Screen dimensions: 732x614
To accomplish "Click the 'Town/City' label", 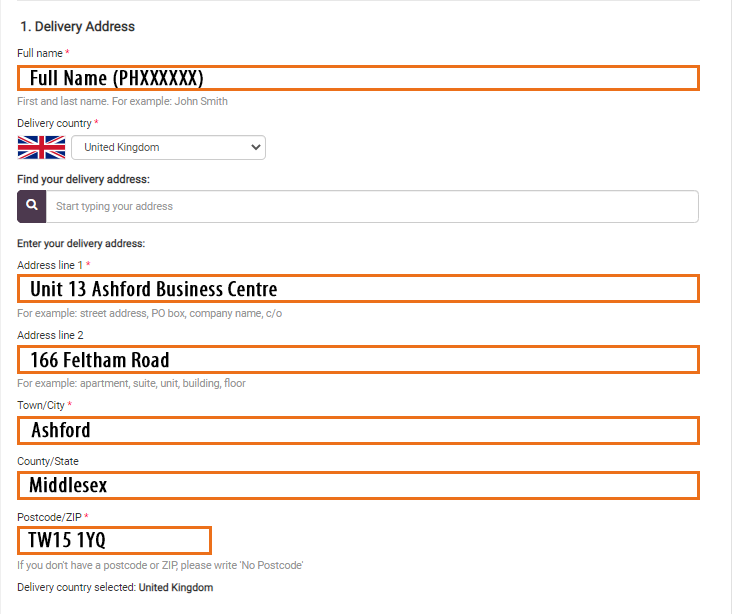I will [41, 405].
